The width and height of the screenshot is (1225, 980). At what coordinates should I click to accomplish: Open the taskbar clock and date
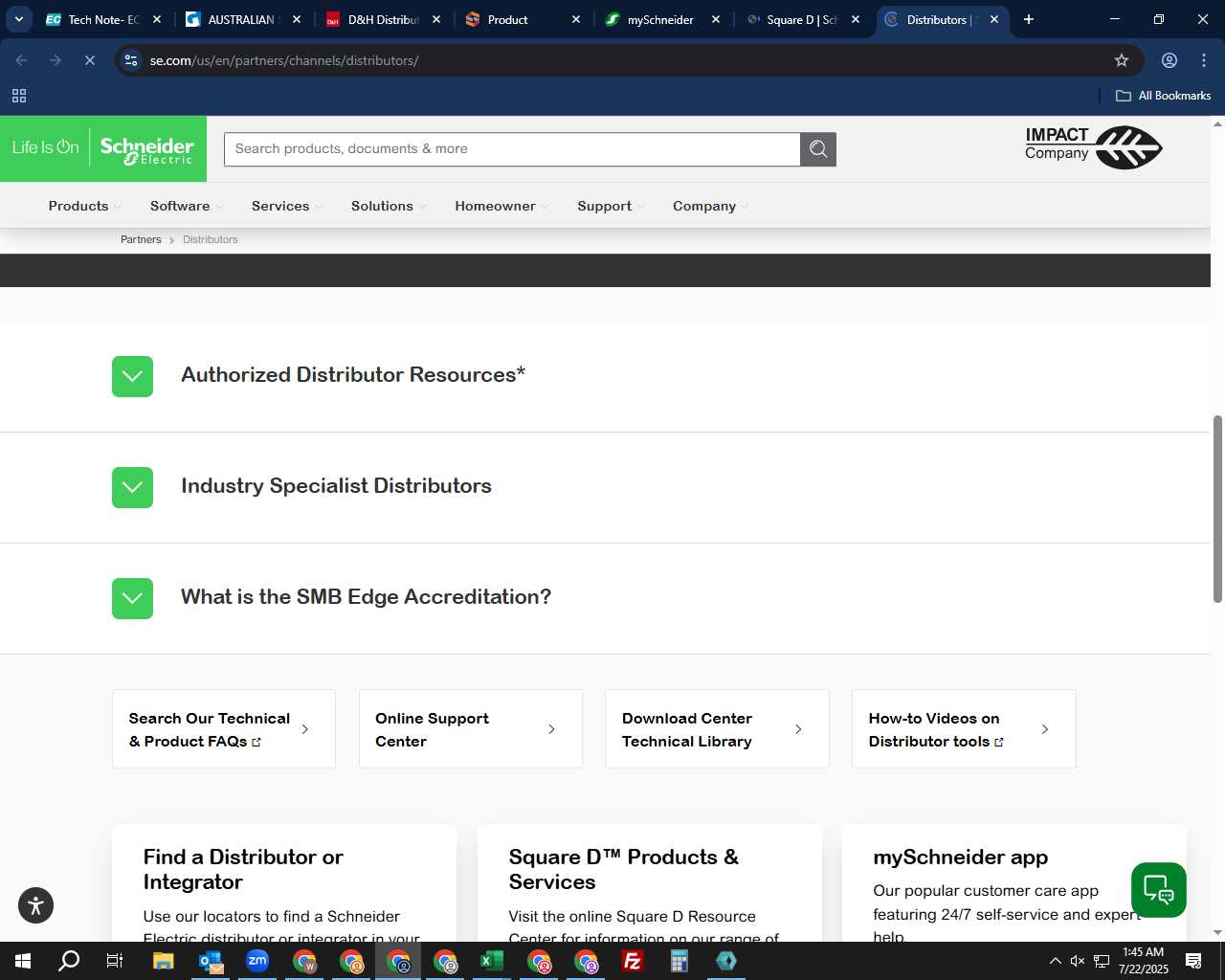tap(1143, 961)
